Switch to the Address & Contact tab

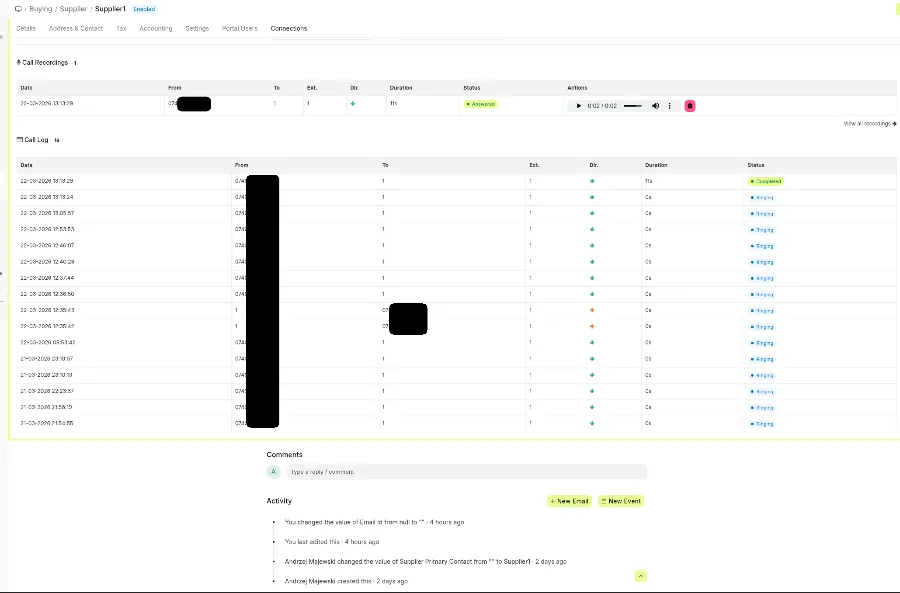pos(76,28)
